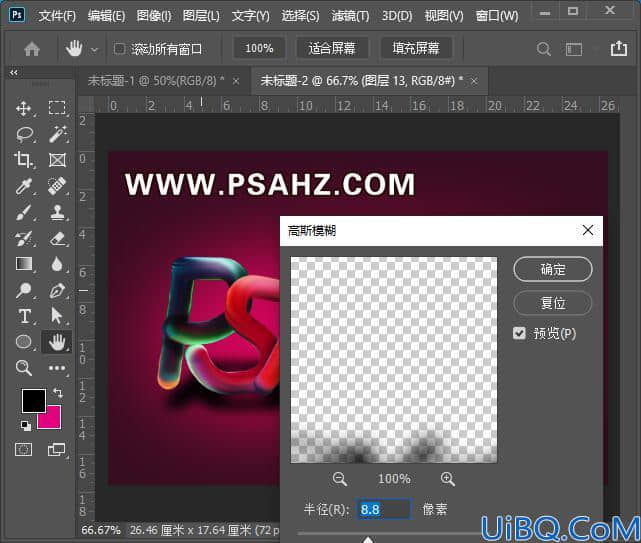Select the History Brush tool
The width and height of the screenshot is (641, 543).
pyautogui.click(x=24, y=238)
